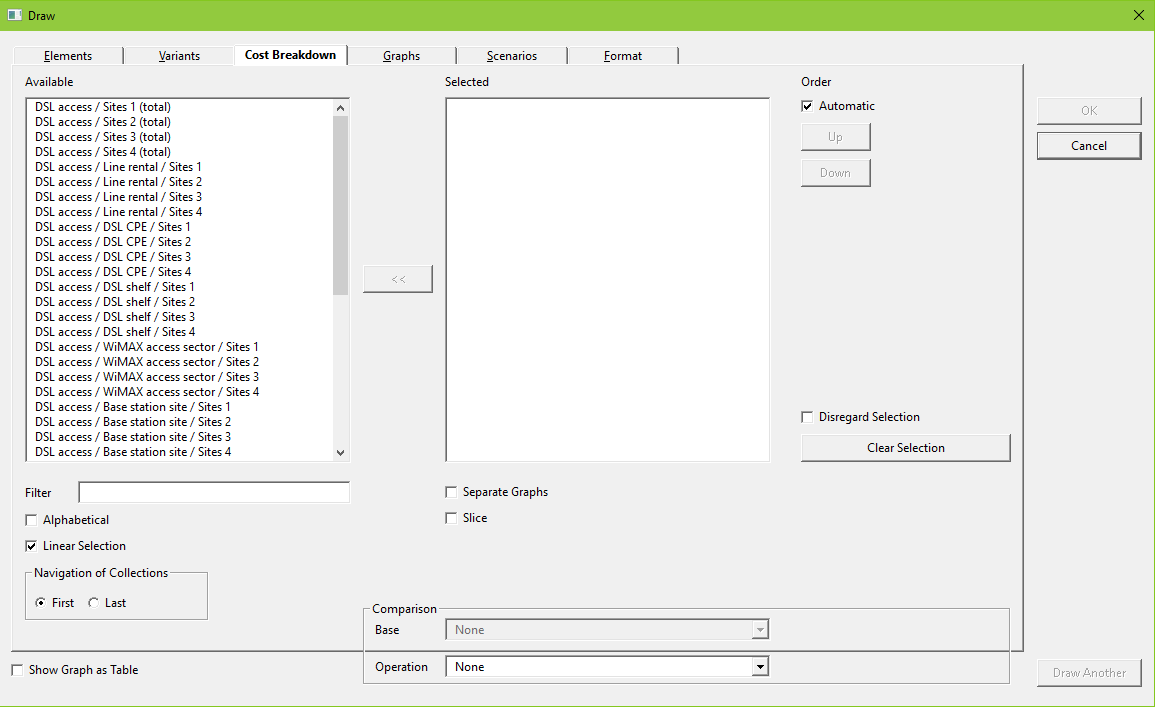The height and width of the screenshot is (707, 1155).
Task: Click the Cancel button
Action: [x=1089, y=146]
